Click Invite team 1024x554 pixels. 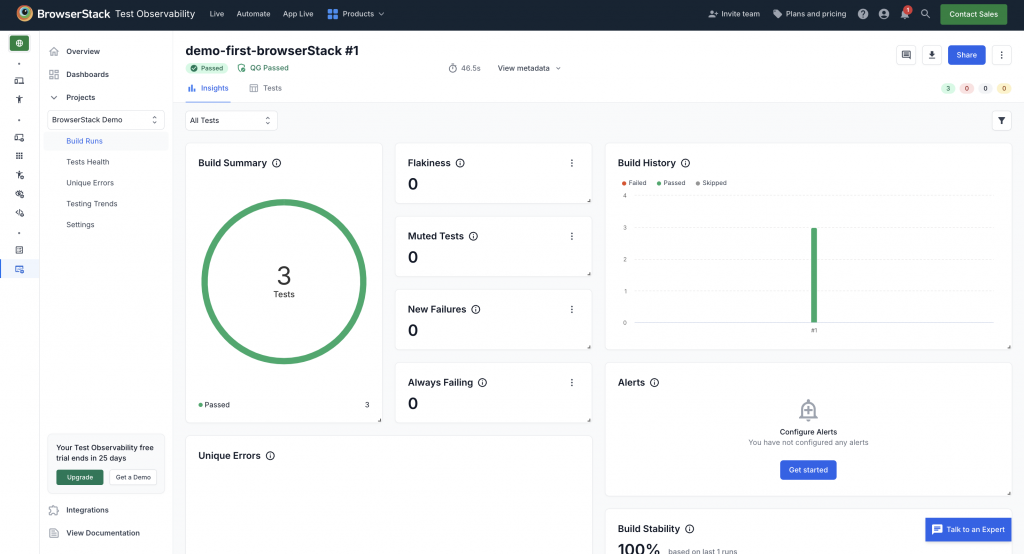[734, 14]
